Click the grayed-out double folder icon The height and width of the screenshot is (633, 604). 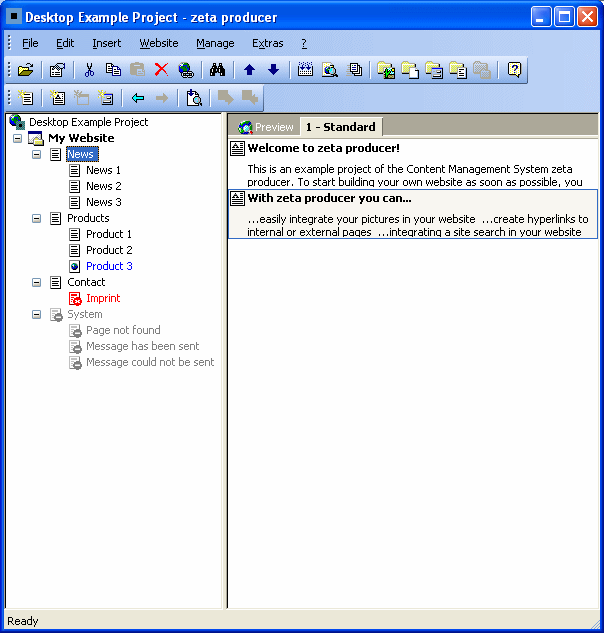[x=482, y=70]
